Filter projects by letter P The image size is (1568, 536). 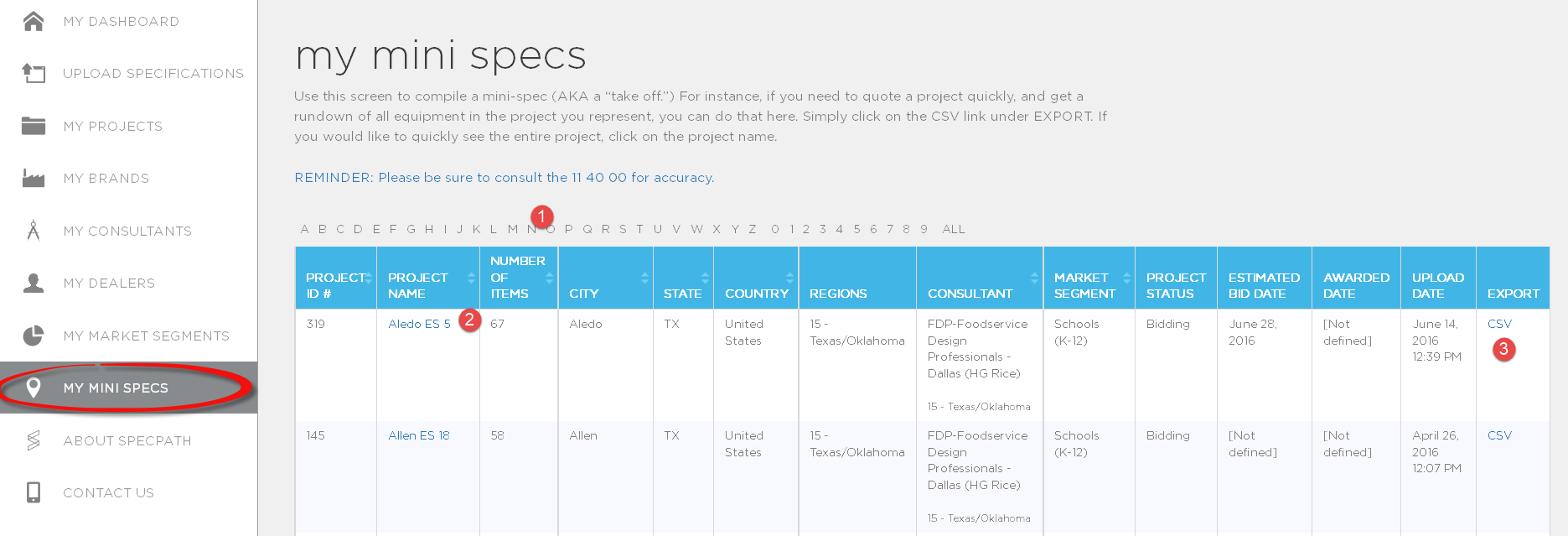click(x=569, y=229)
